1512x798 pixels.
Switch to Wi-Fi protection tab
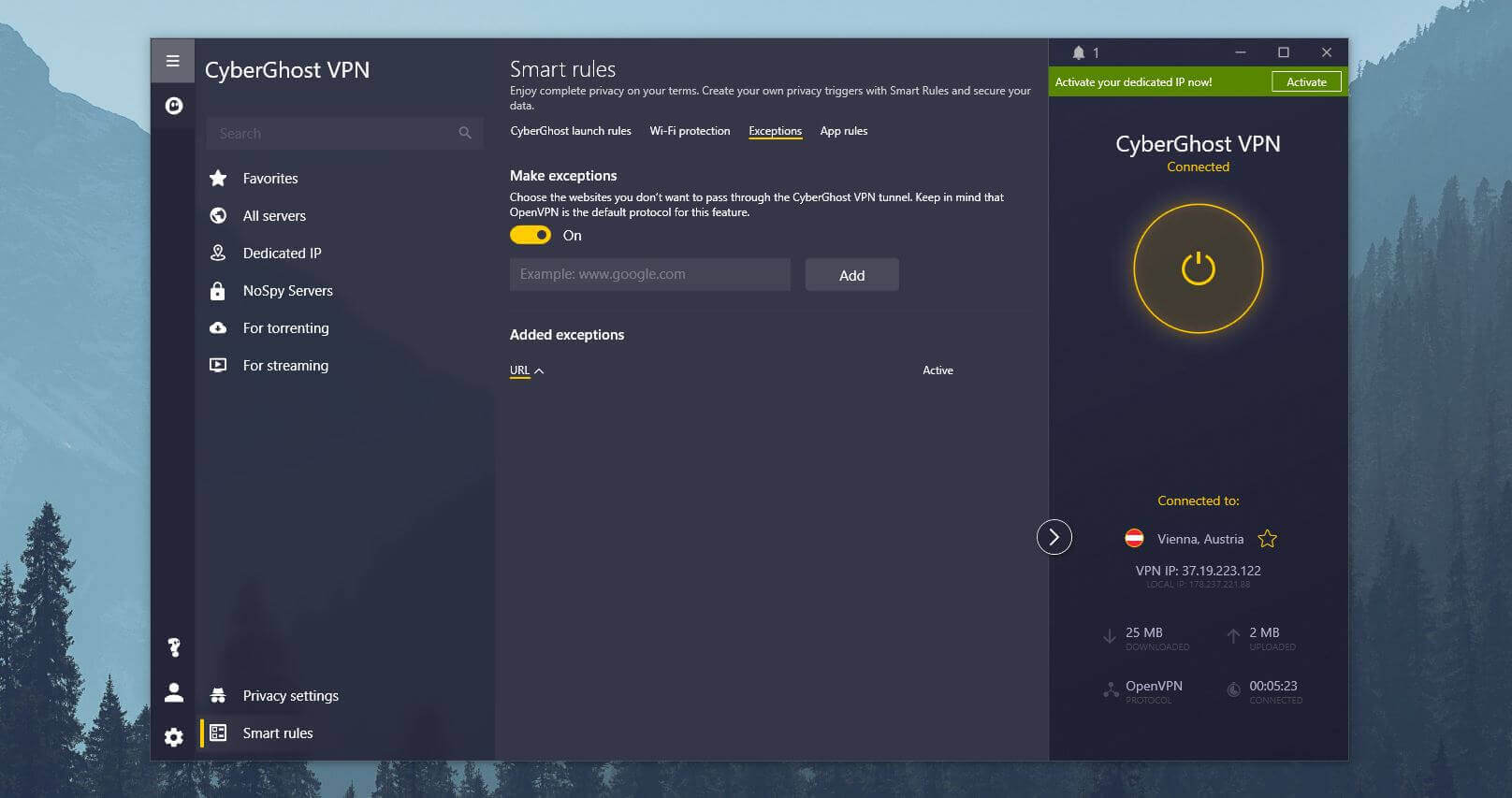pyautogui.click(x=690, y=131)
